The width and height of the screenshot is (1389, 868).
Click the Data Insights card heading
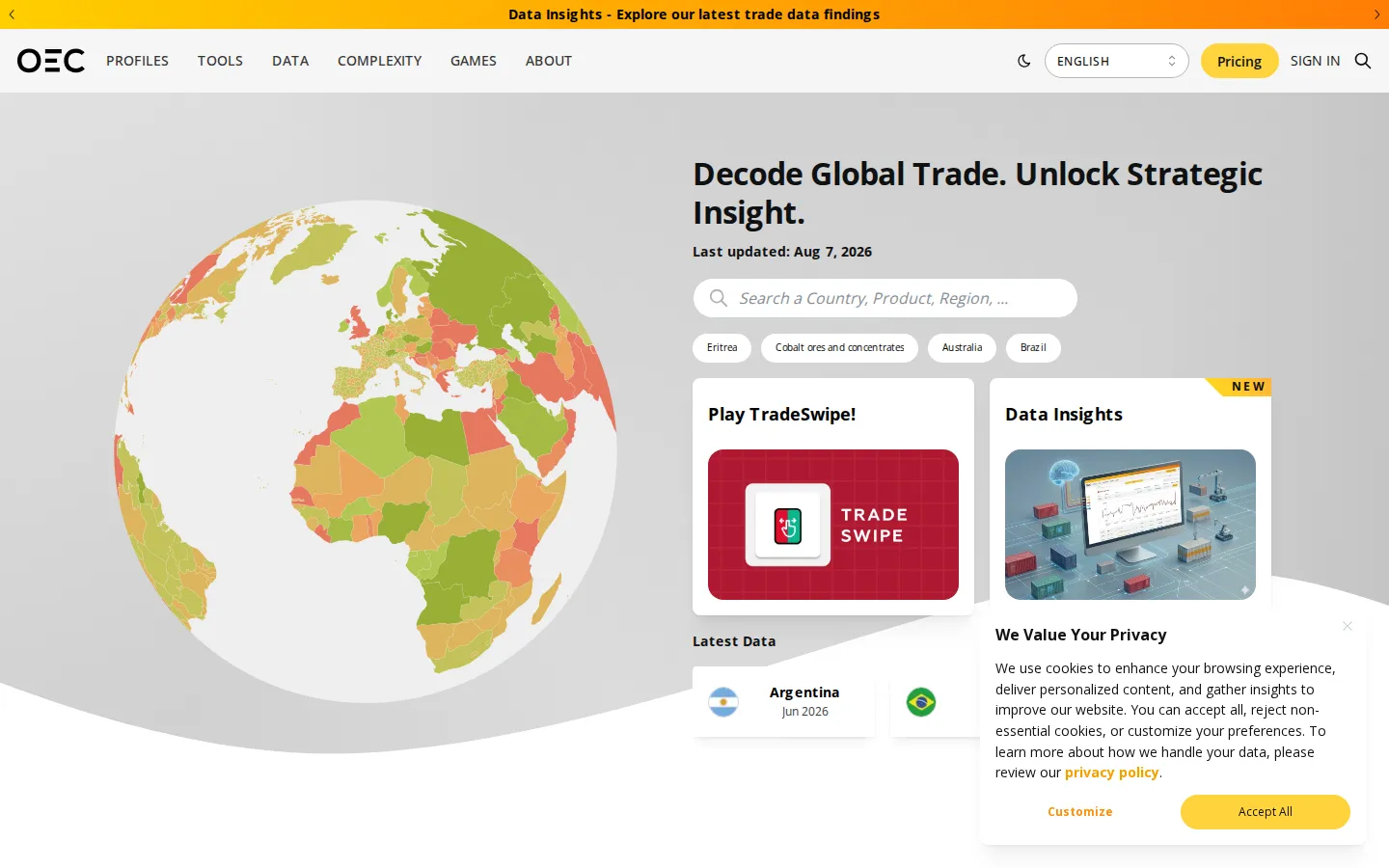[x=1064, y=414]
